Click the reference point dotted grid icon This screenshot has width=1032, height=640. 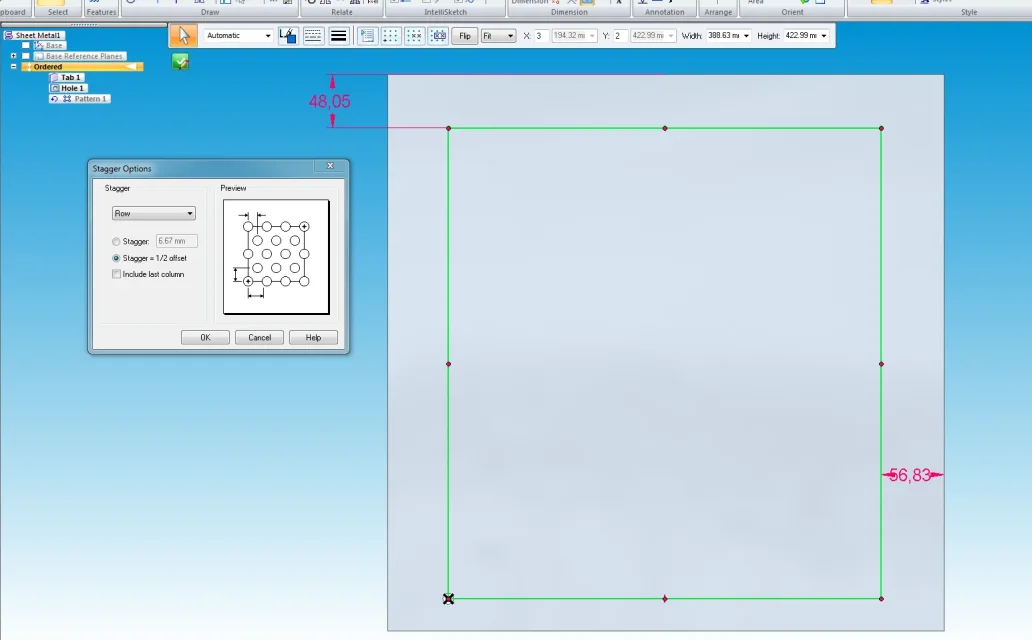click(x=391, y=36)
